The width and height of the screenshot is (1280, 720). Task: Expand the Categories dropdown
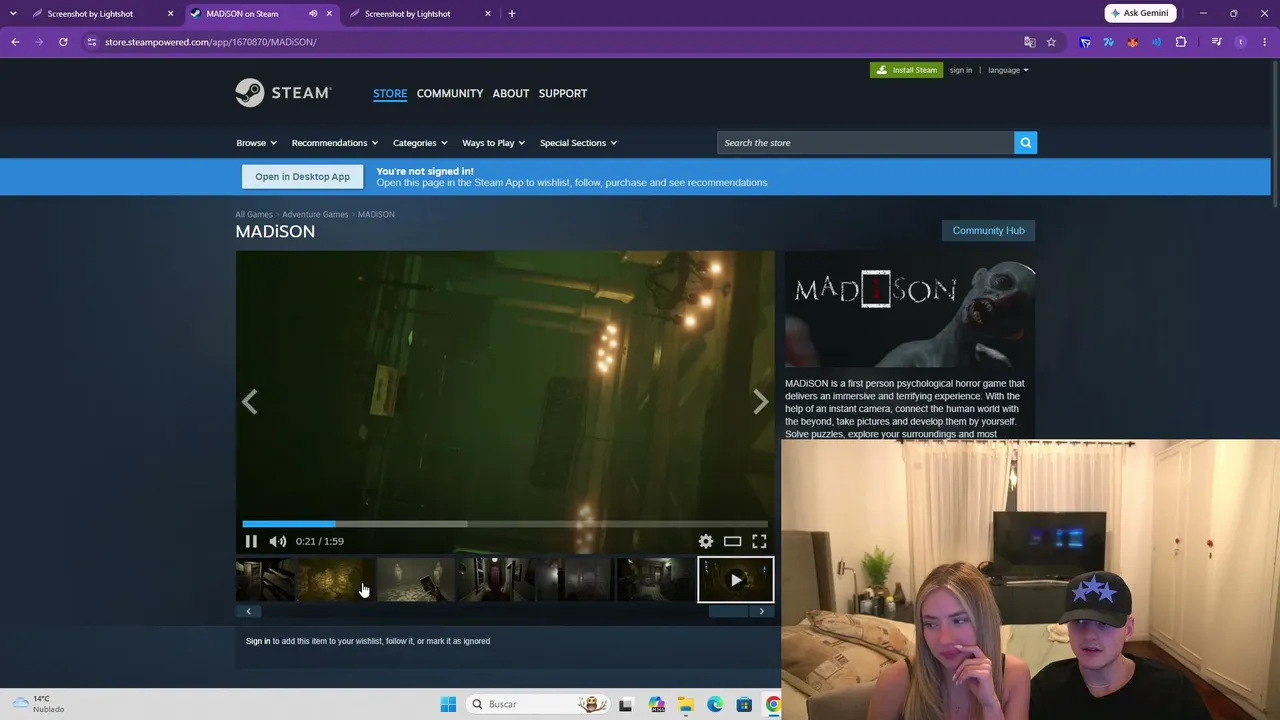[x=420, y=143]
